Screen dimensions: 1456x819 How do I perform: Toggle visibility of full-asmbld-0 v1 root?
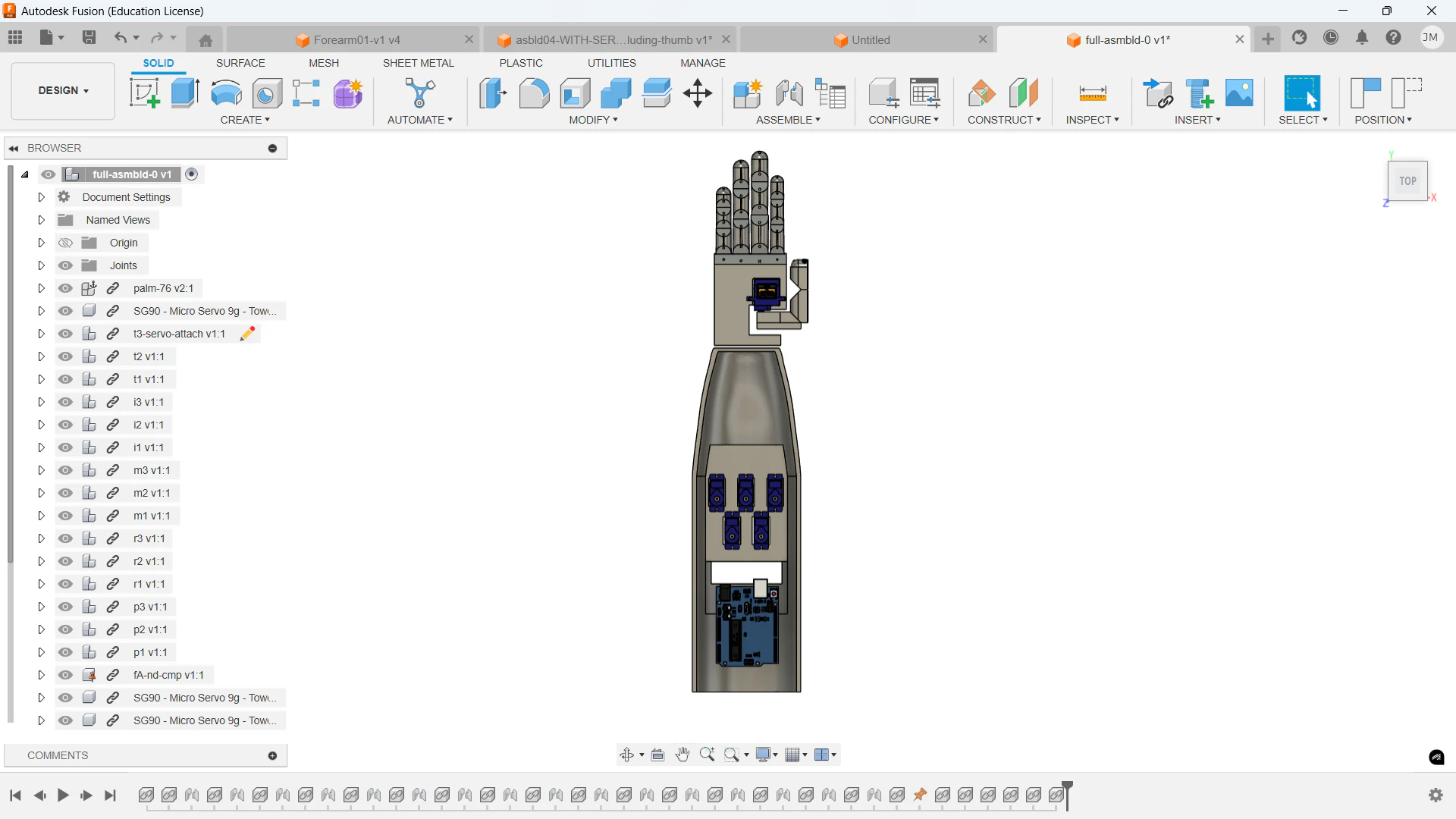click(x=49, y=174)
